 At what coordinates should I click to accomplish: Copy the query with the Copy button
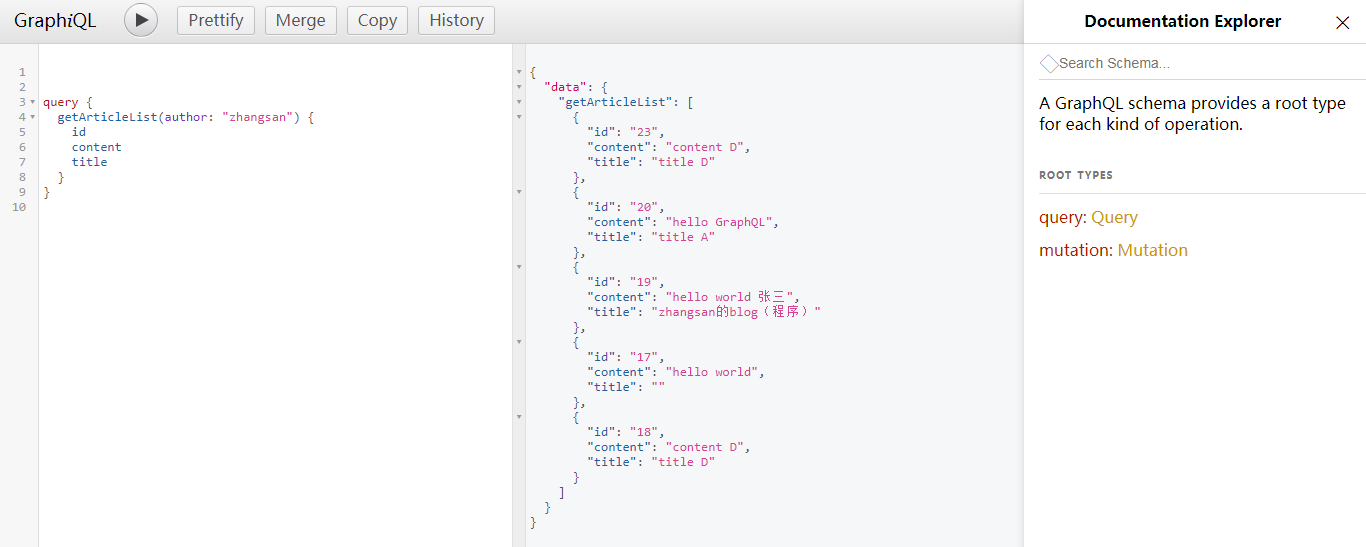(x=377, y=20)
